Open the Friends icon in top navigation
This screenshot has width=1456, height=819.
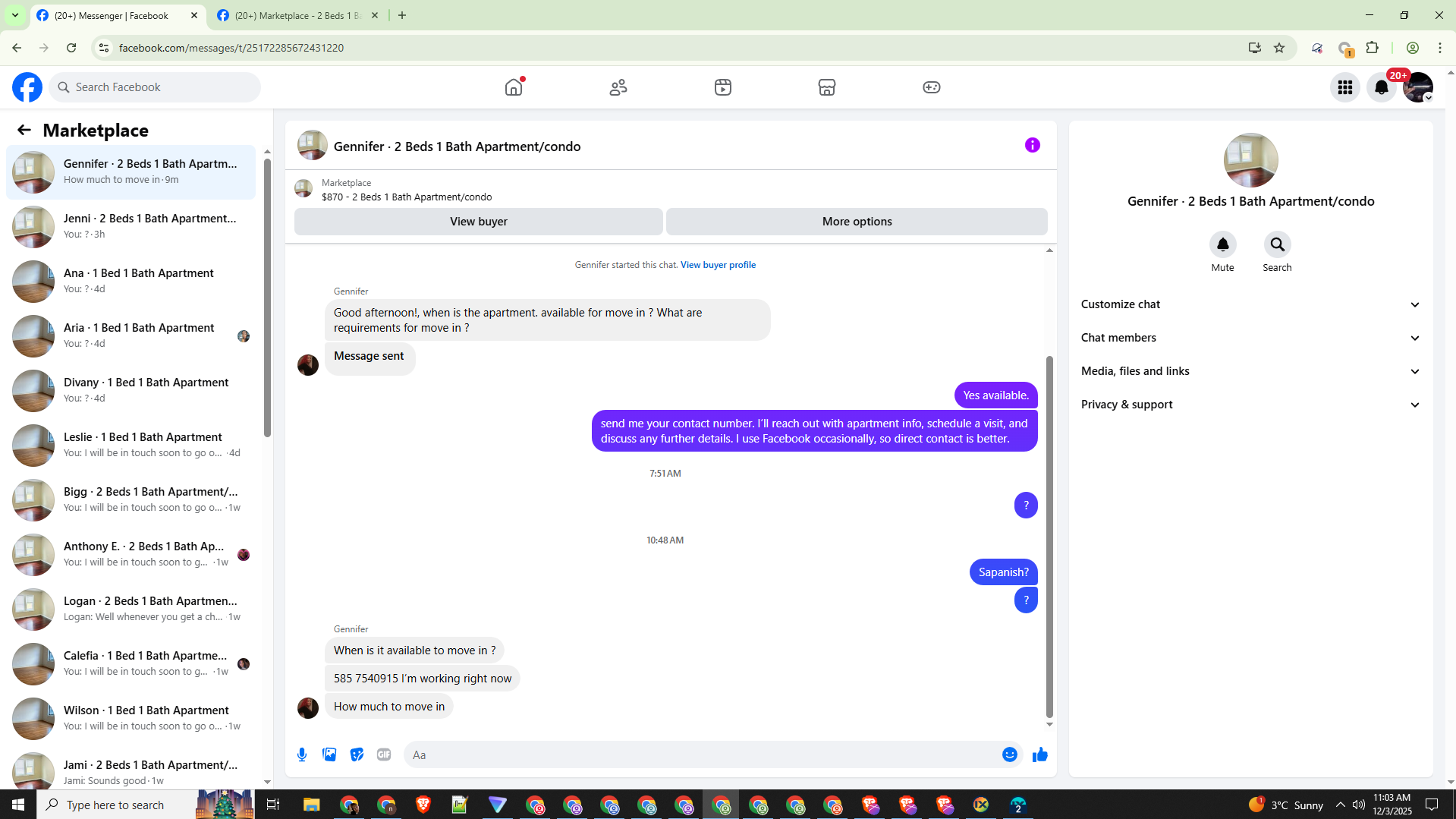point(618,87)
